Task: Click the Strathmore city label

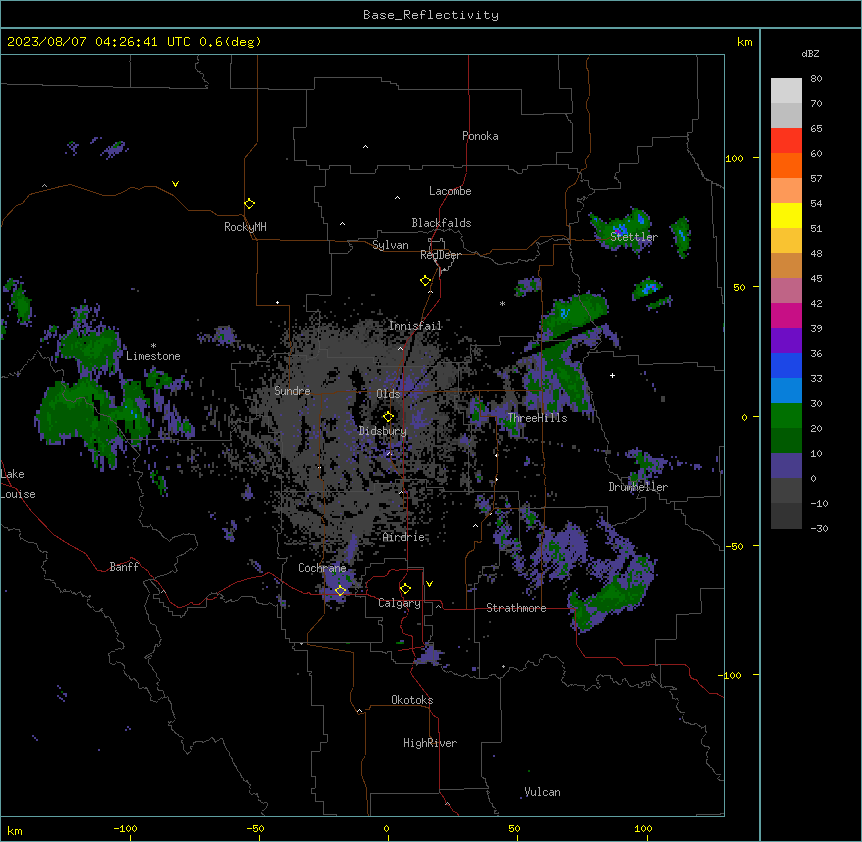Action: (516, 608)
